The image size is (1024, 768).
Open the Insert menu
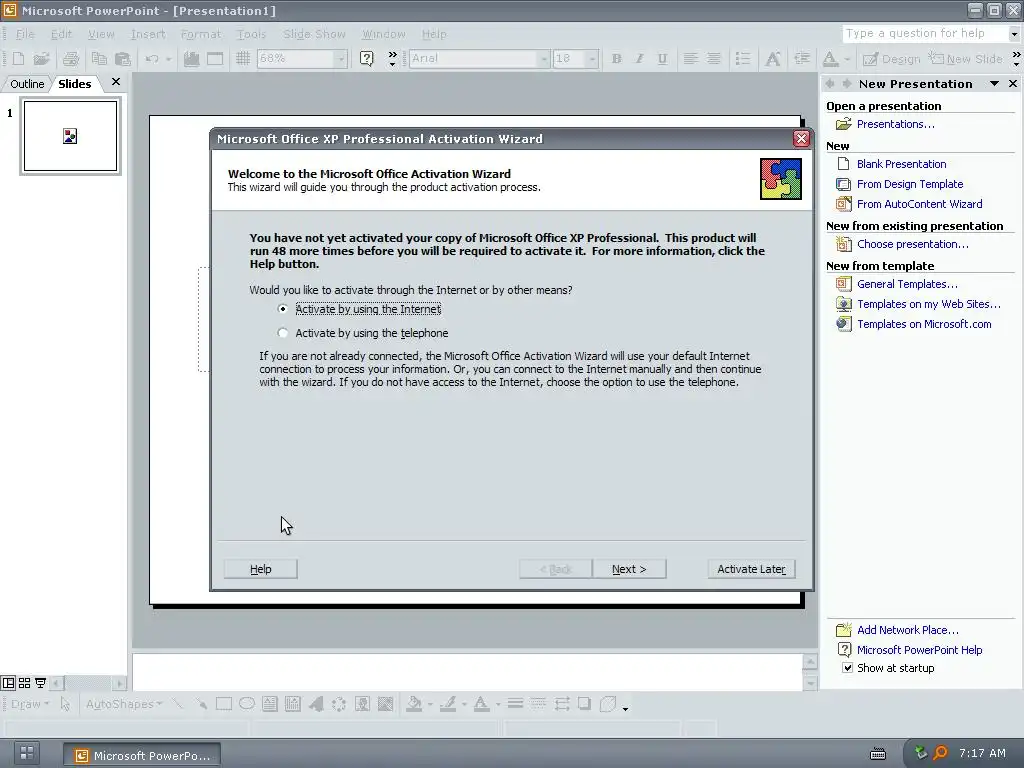coord(148,34)
